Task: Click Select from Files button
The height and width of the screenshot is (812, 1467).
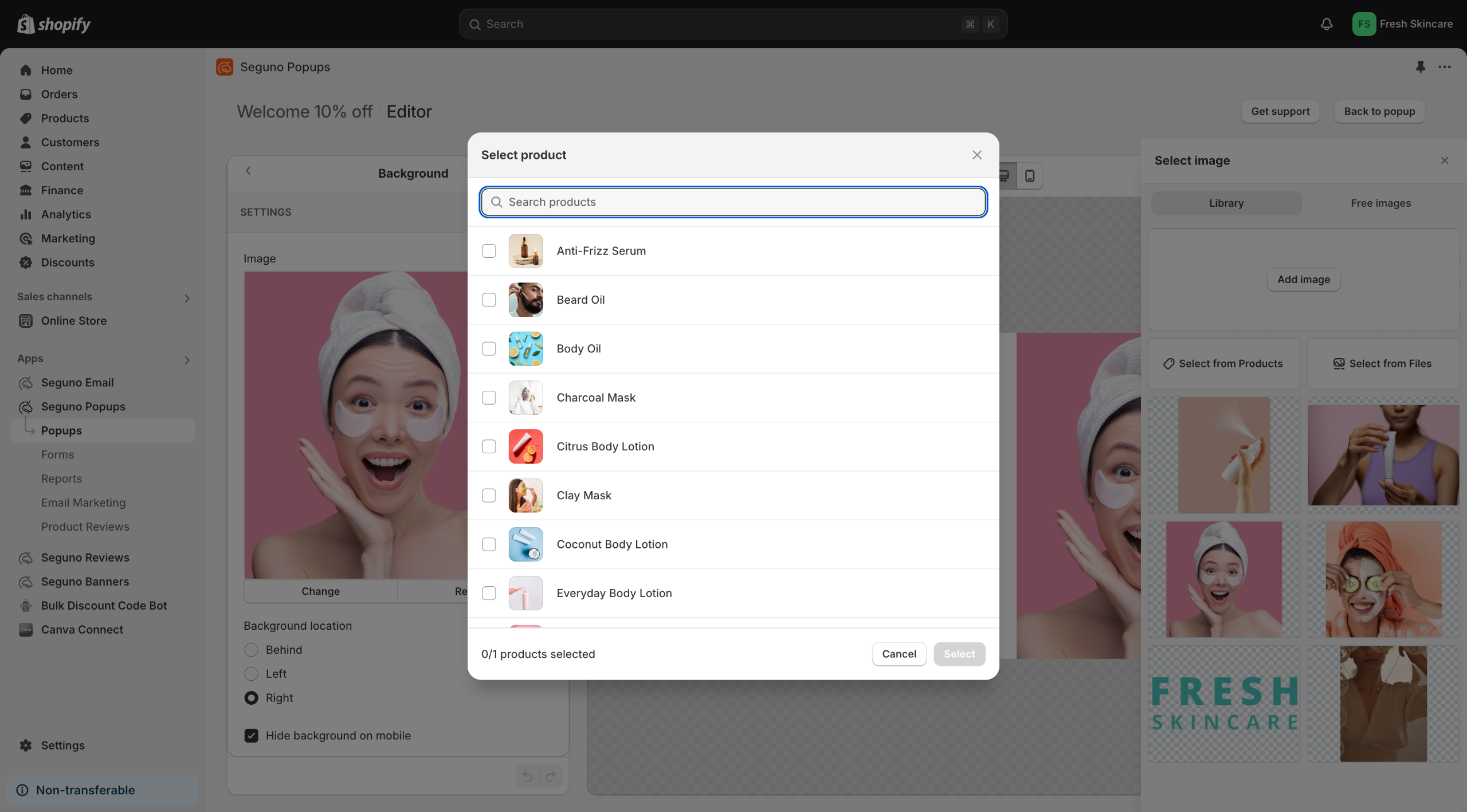Action: [x=1383, y=364]
